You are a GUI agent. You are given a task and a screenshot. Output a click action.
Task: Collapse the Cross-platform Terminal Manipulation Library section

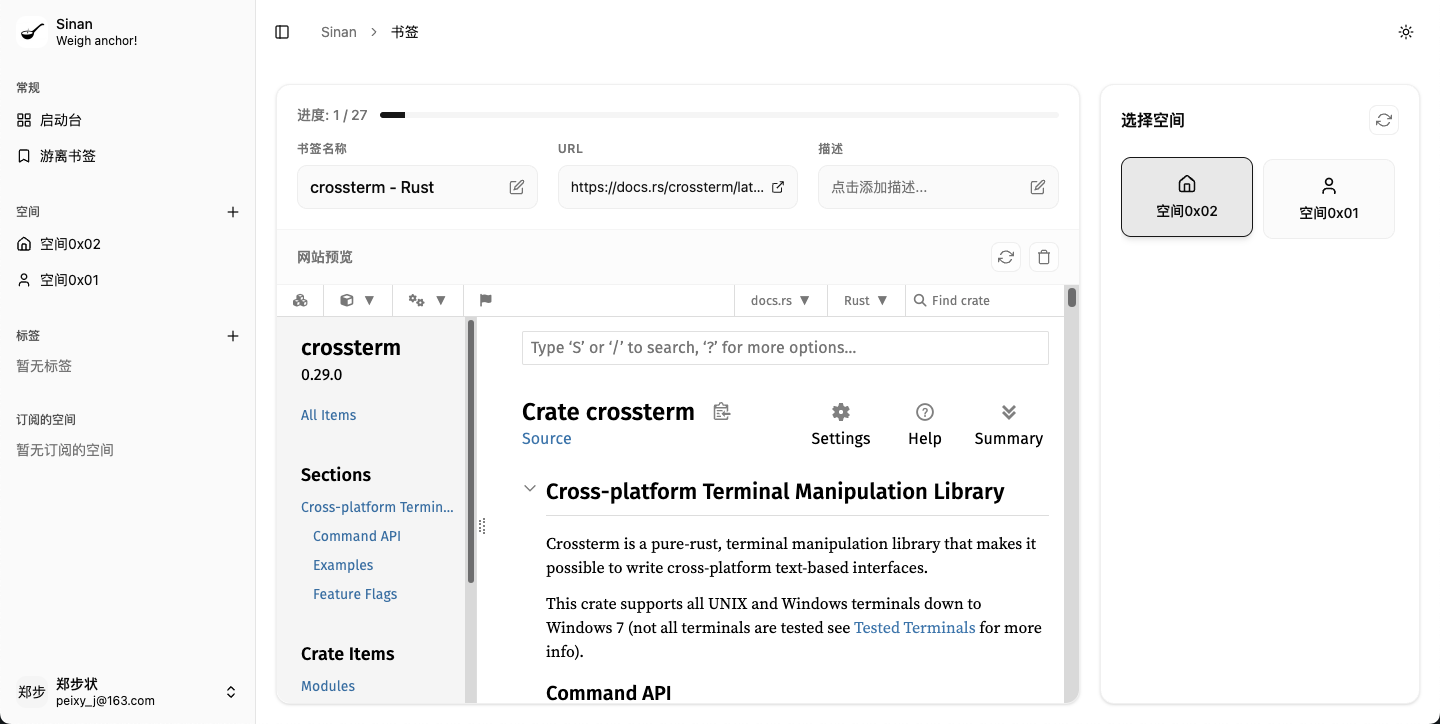(529, 489)
